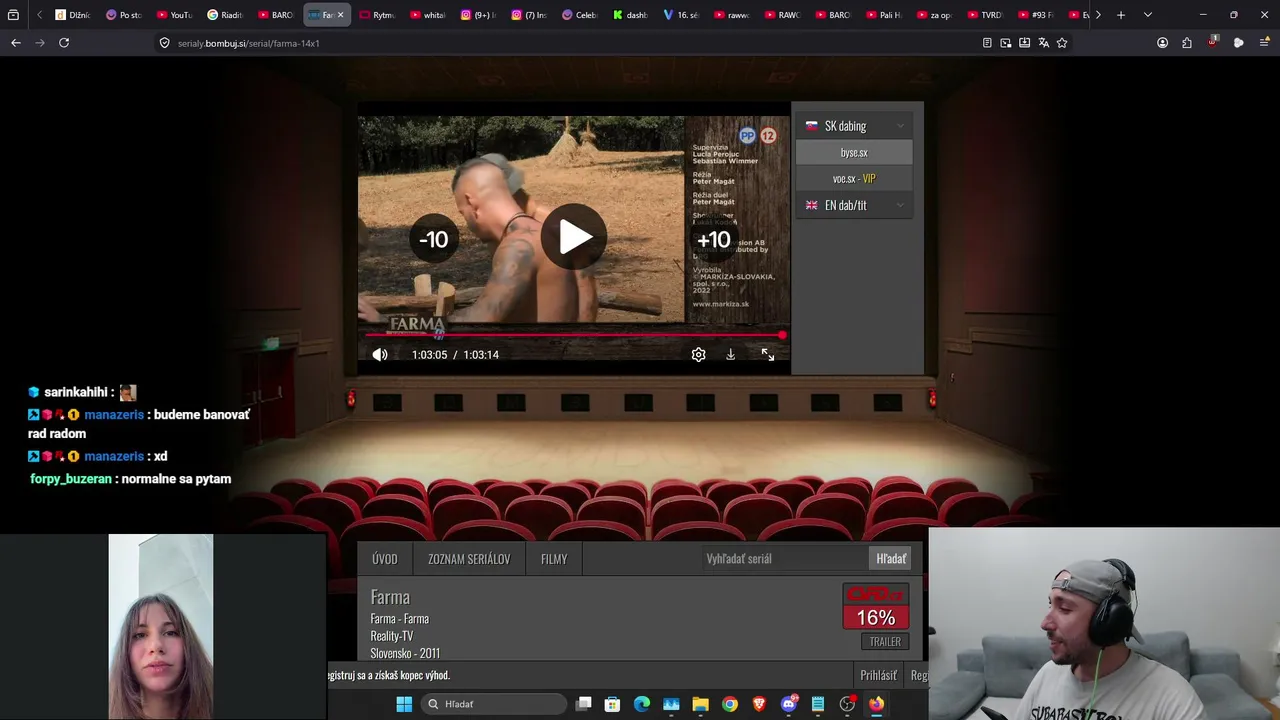Expand the EN dab/tit source list
Screen dimensions: 1280x720
[x=855, y=205]
